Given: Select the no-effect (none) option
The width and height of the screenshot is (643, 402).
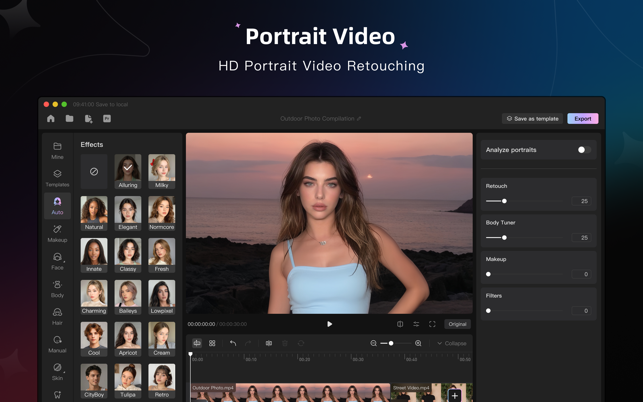Looking at the screenshot, I should pyautogui.click(x=94, y=171).
